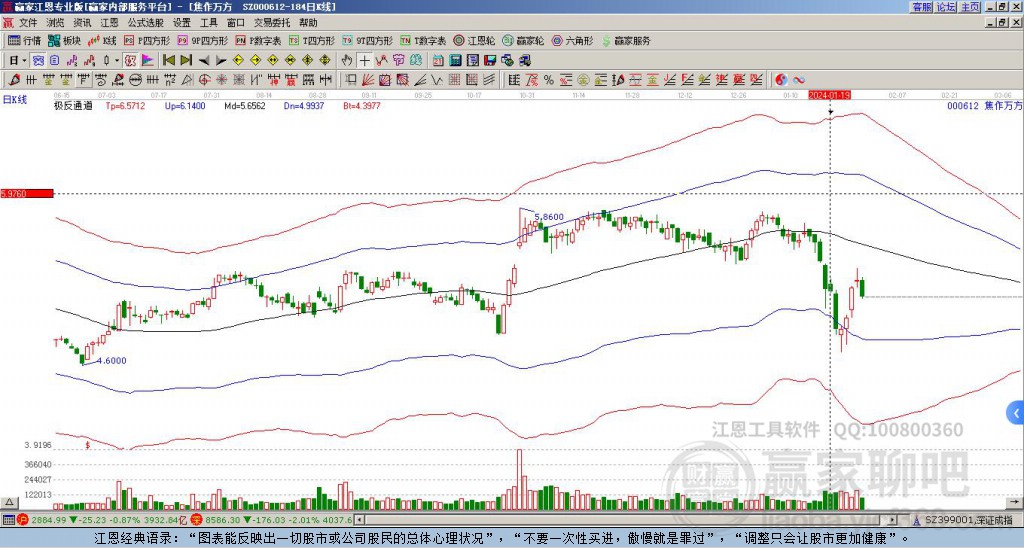The image size is (1024, 548).
Task: Click the blue infinity wave icon
Action: click(799, 80)
